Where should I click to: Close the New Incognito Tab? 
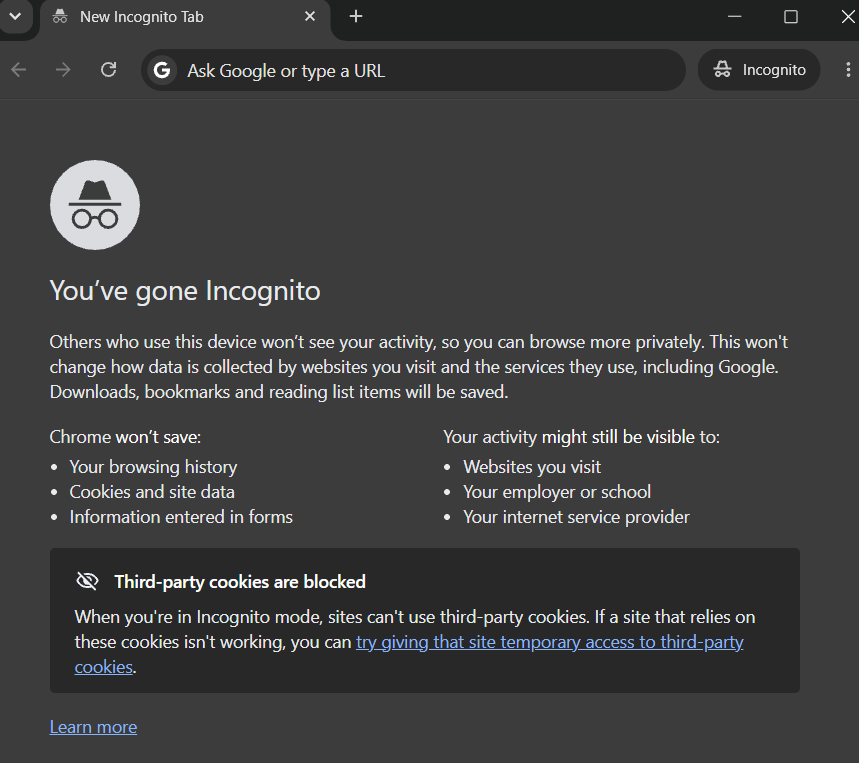[310, 16]
